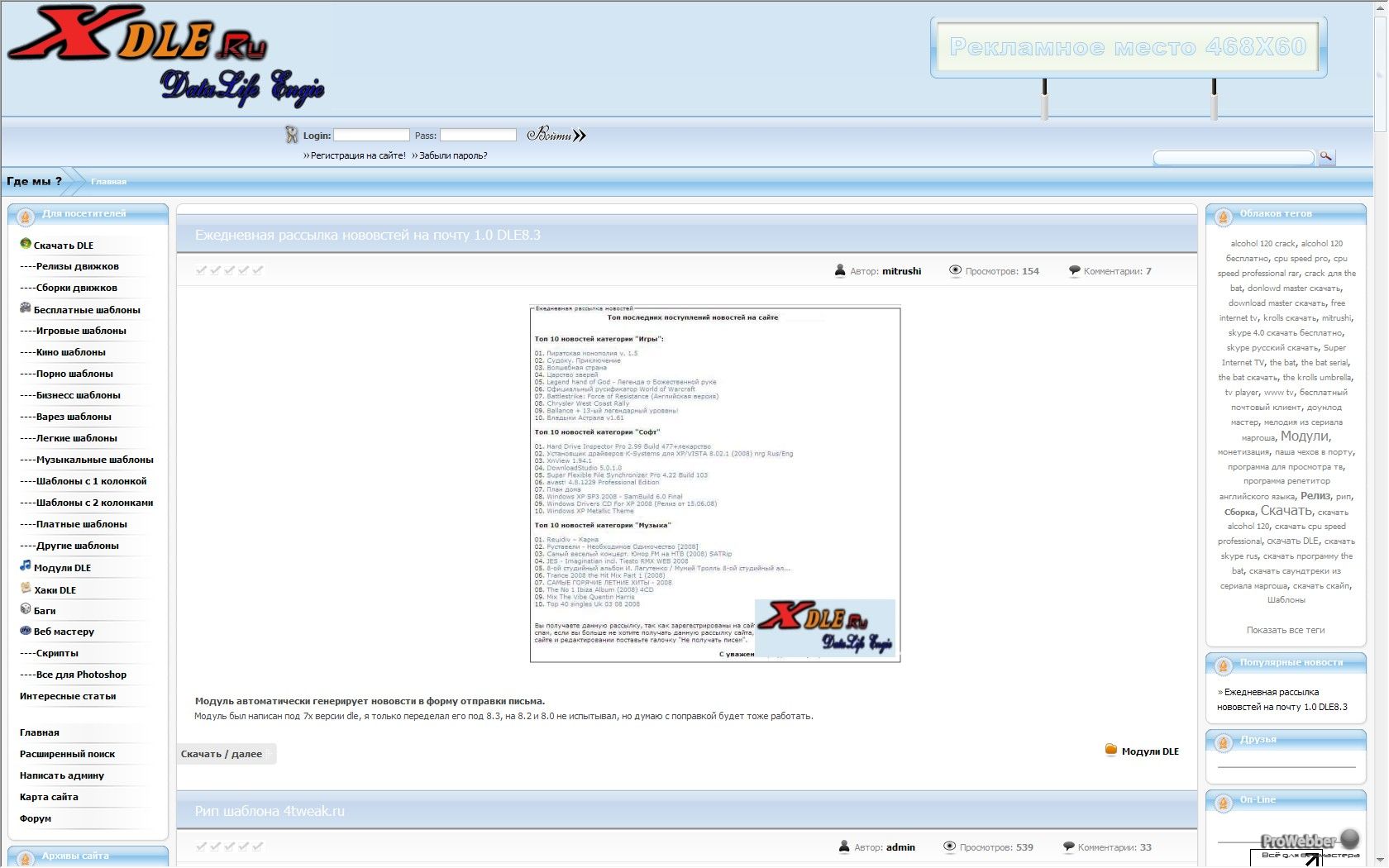Image resolution: width=1389 pixels, height=868 pixels.
Task: Open Все для Photoshop menu item
Action: click(x=73, y=675)
